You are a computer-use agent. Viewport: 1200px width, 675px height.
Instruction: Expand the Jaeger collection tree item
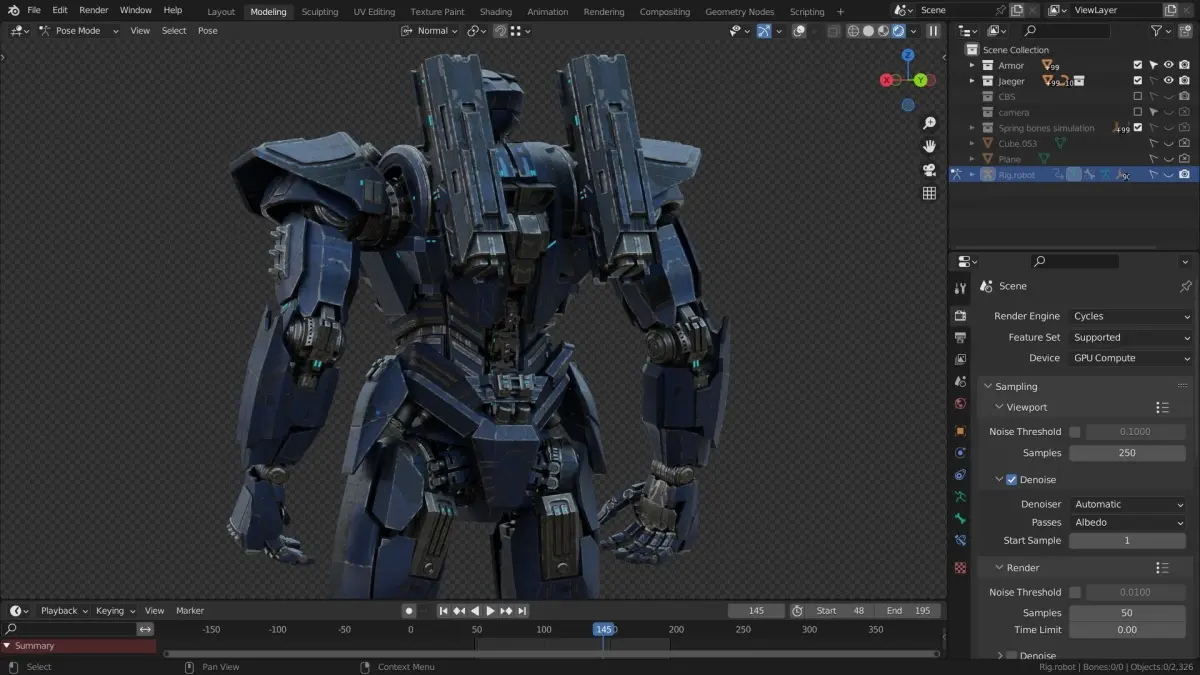pyautogui.click(x=971, y=81)
